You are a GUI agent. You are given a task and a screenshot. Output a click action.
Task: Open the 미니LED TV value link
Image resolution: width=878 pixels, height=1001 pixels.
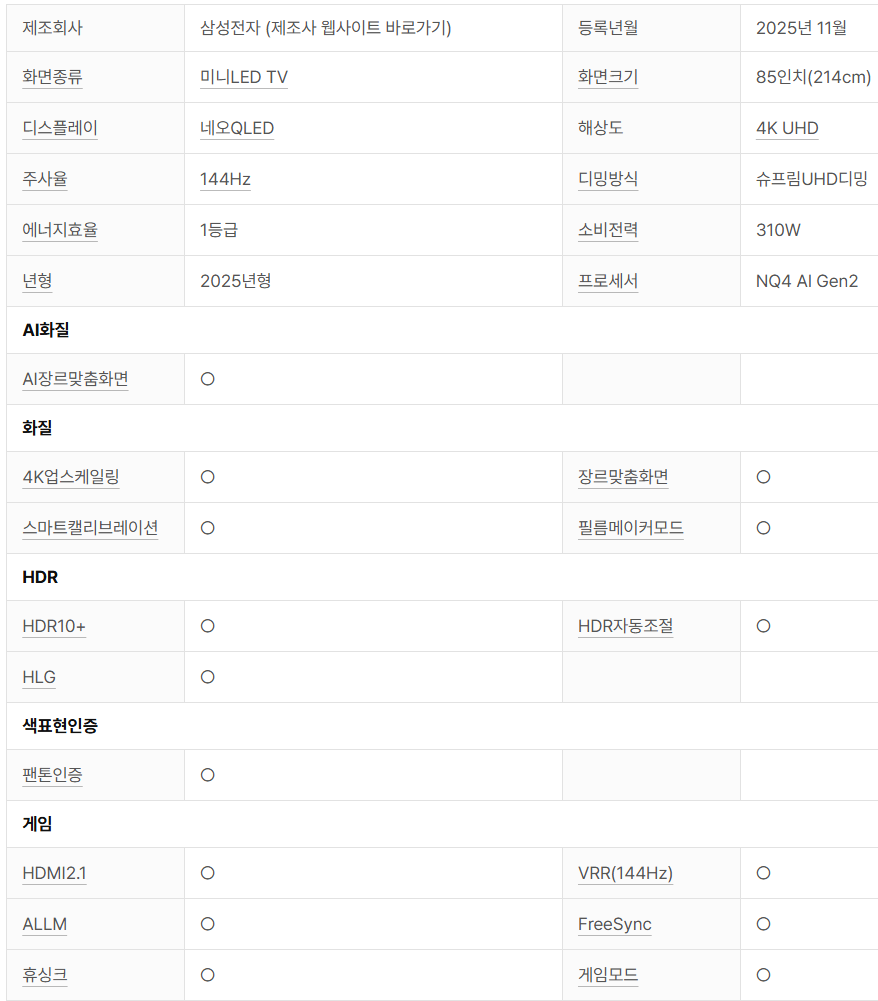[x=244, y=77]
